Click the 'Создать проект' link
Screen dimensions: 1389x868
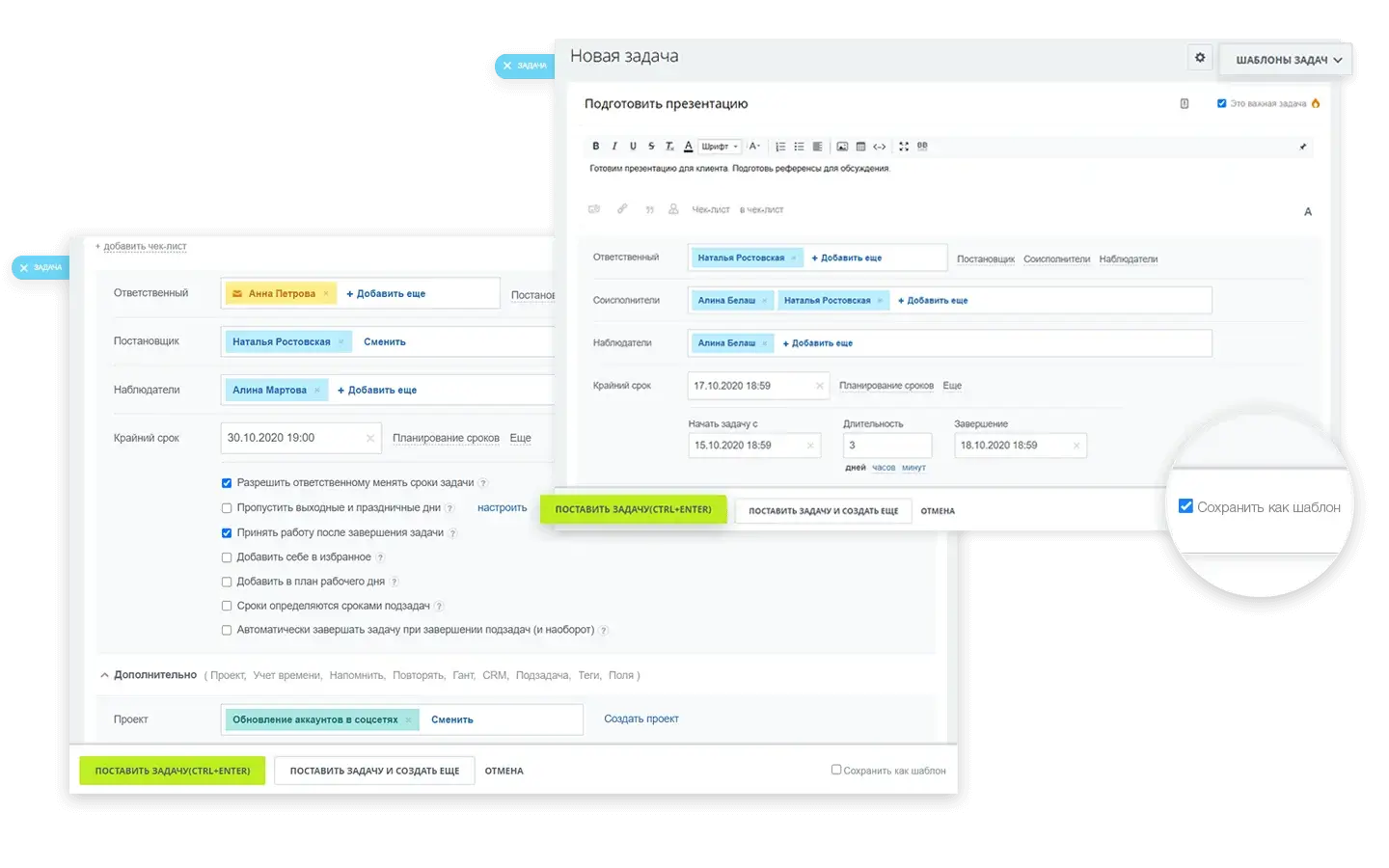coord(640,719)
